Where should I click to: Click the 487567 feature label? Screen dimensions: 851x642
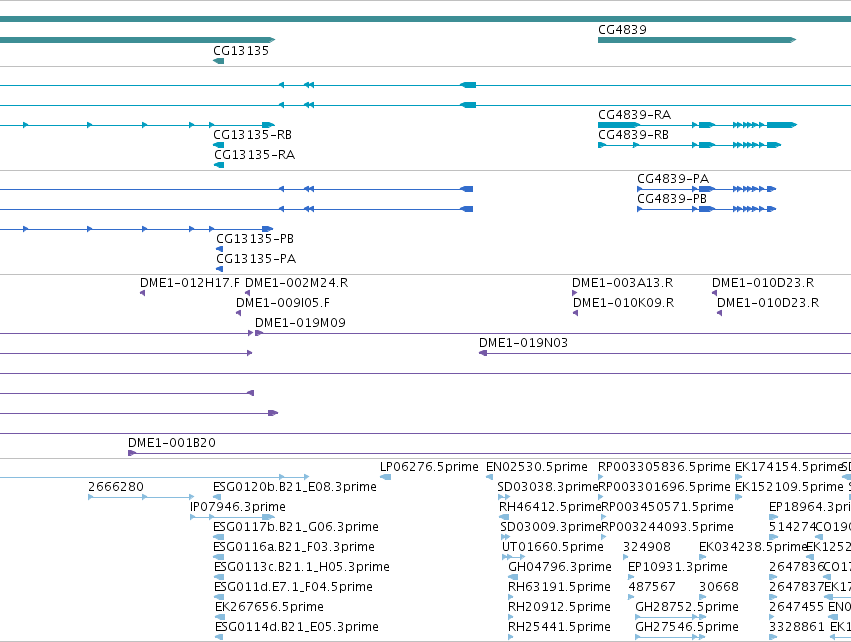click(x=652, y=587)
